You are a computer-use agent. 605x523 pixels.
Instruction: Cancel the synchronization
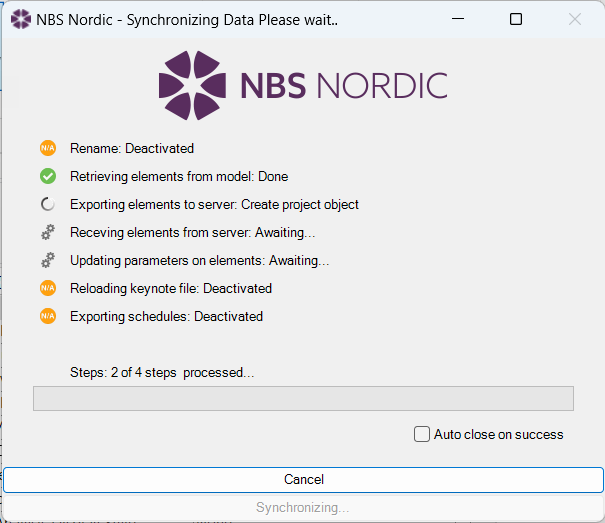(303, 480)
